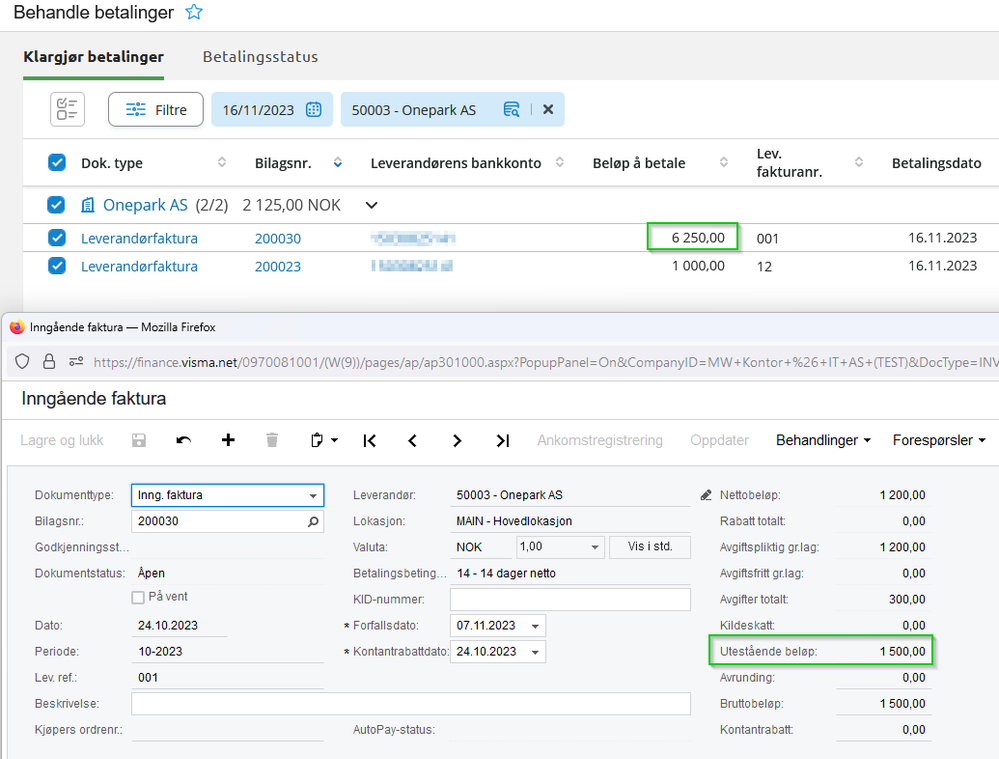Go to first invoice record
This screenshot has height=759, width=999.
click(x=370, y=440)
